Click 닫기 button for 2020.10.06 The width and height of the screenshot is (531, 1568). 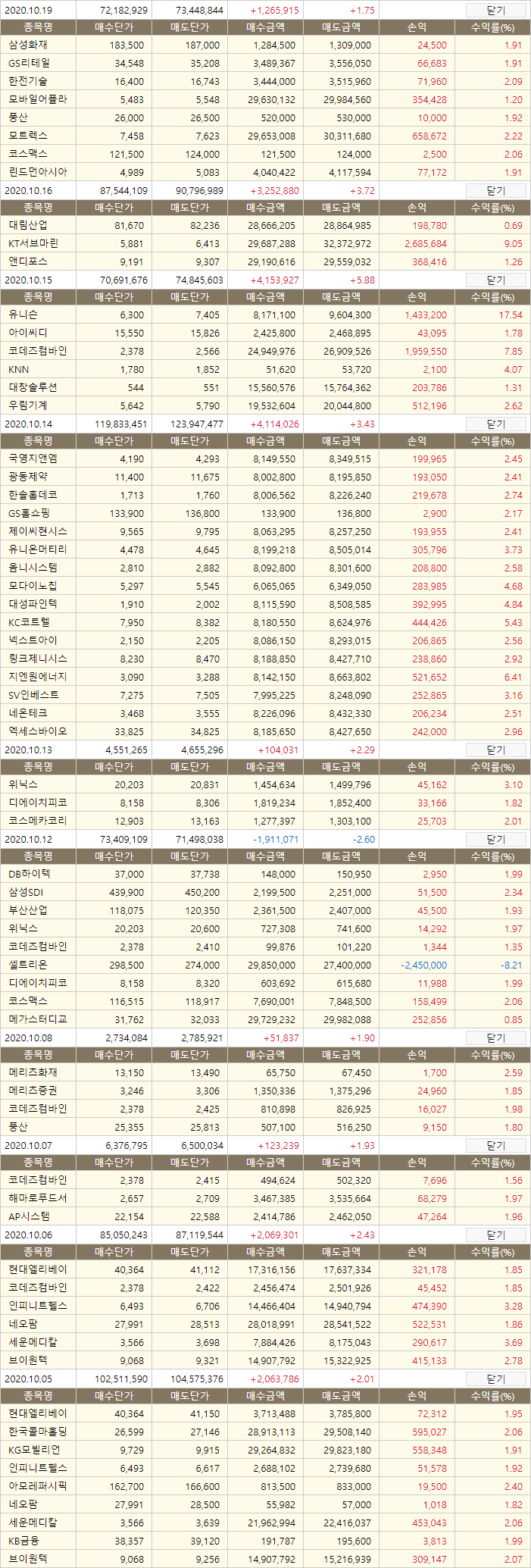coord(495,1235)
